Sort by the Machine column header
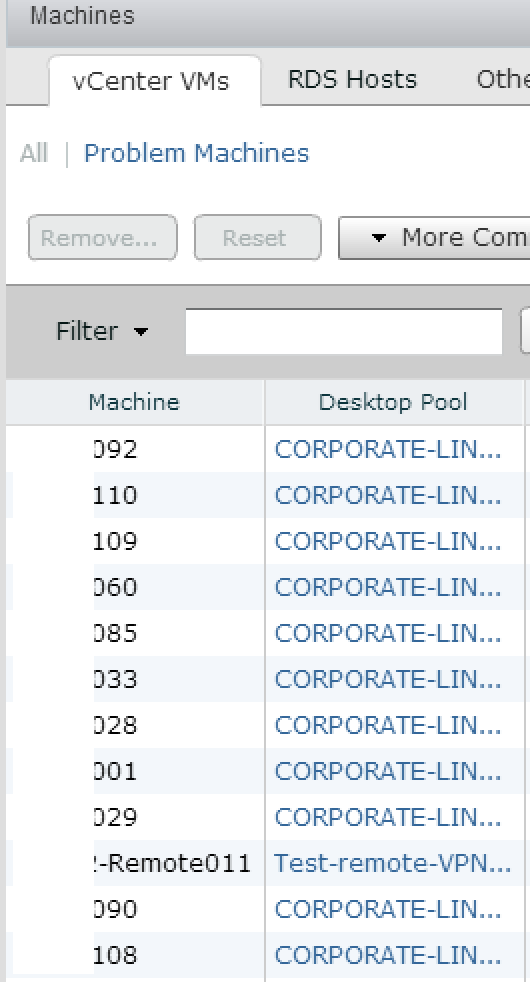The image size is (530, 982). pos(134,402)
